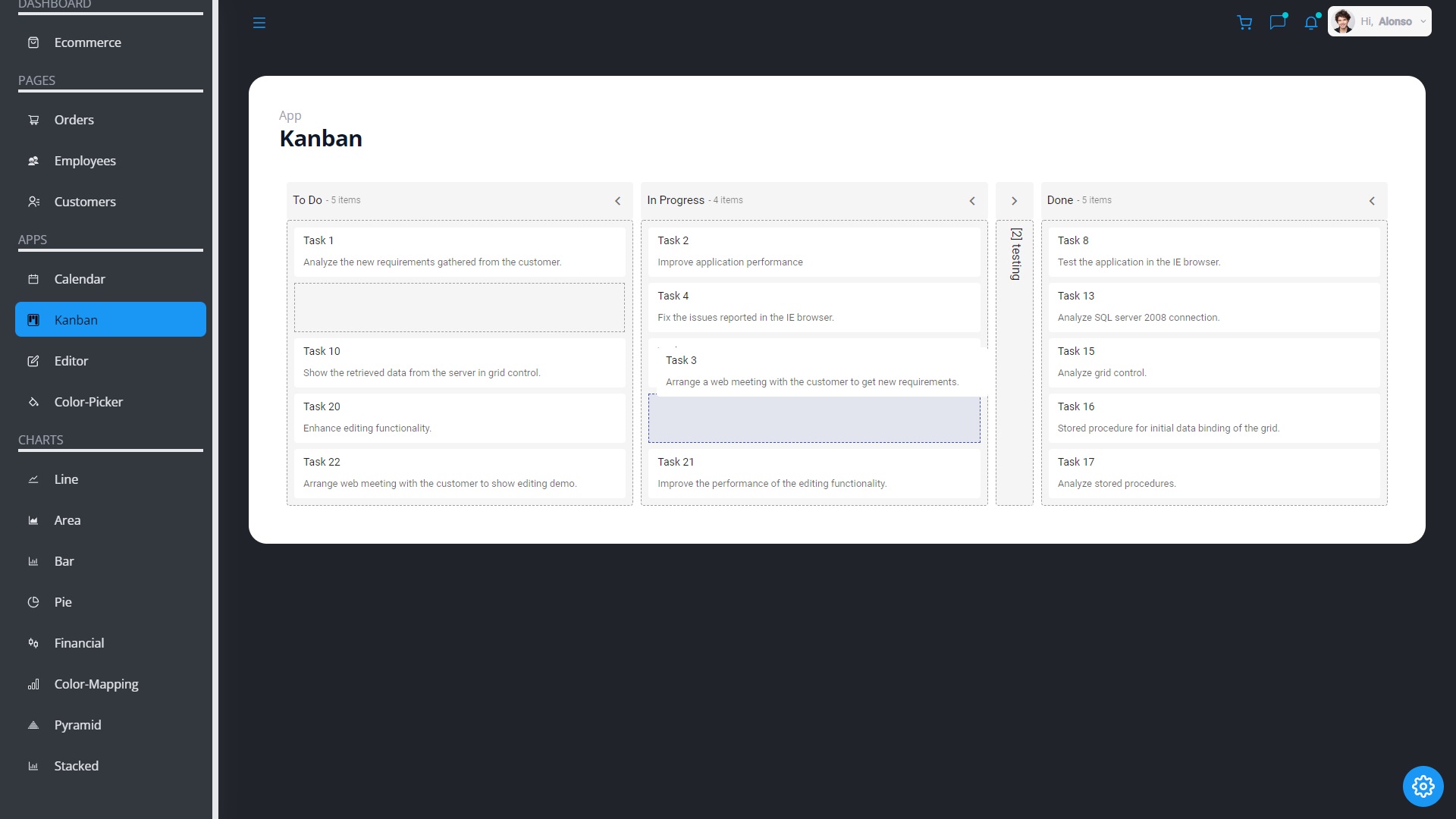Open the Hi, Alonso user dropdown arrow

pyautogui.click(x=1423, y=22)
